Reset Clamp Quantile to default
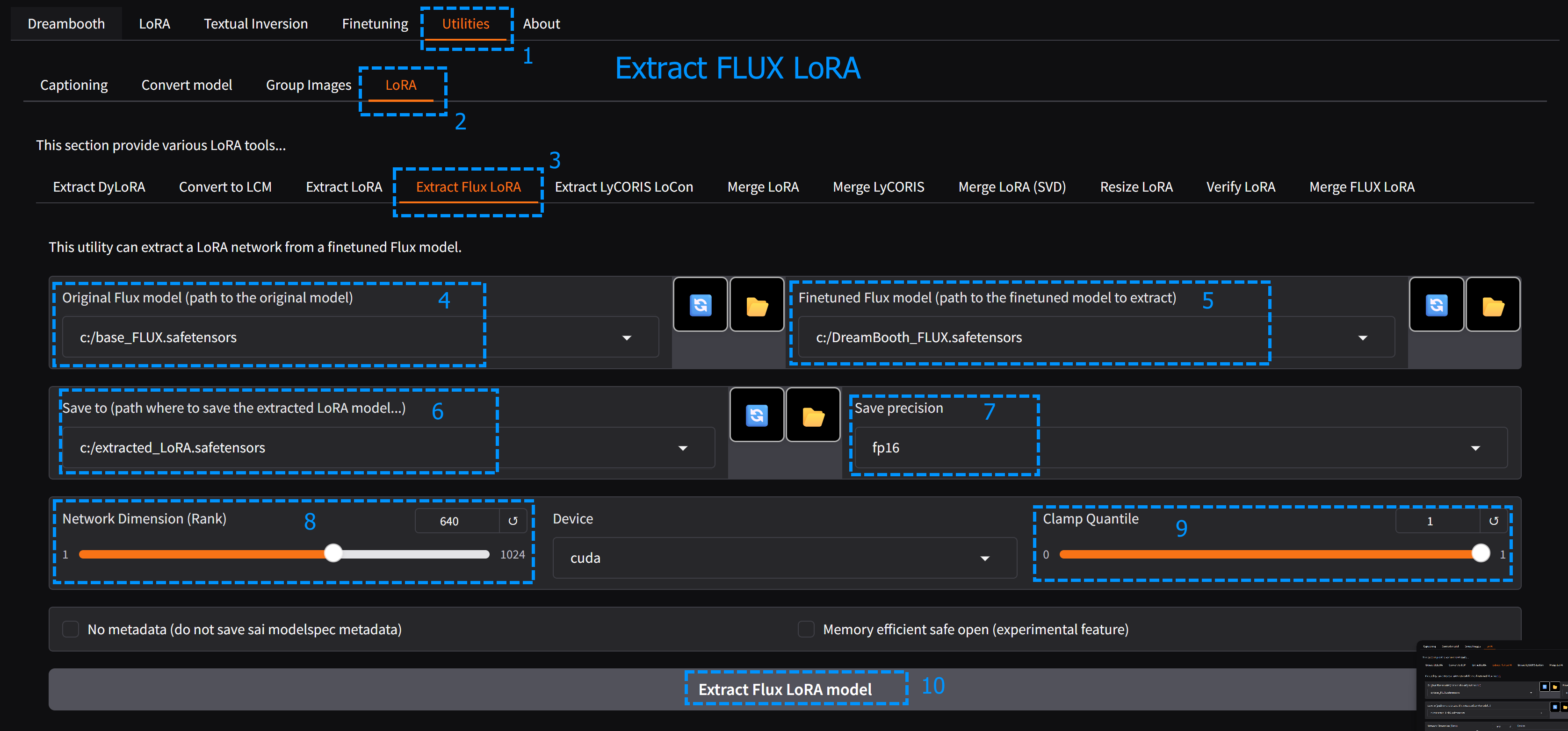This screenshot has width=1568, height=731. (x=1494, y=521)
